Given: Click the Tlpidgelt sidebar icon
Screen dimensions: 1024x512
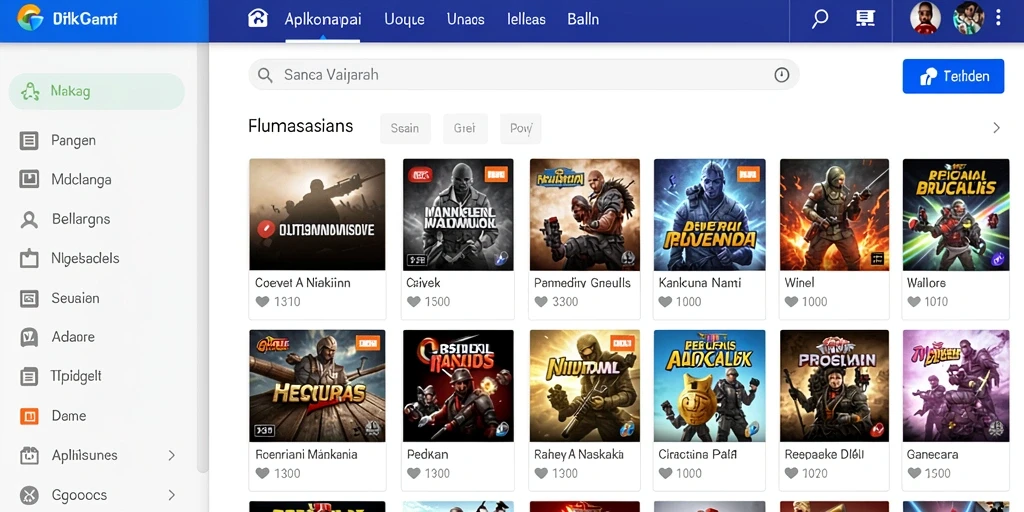Looking at the screenshot, I should click(x=29, y=376).
